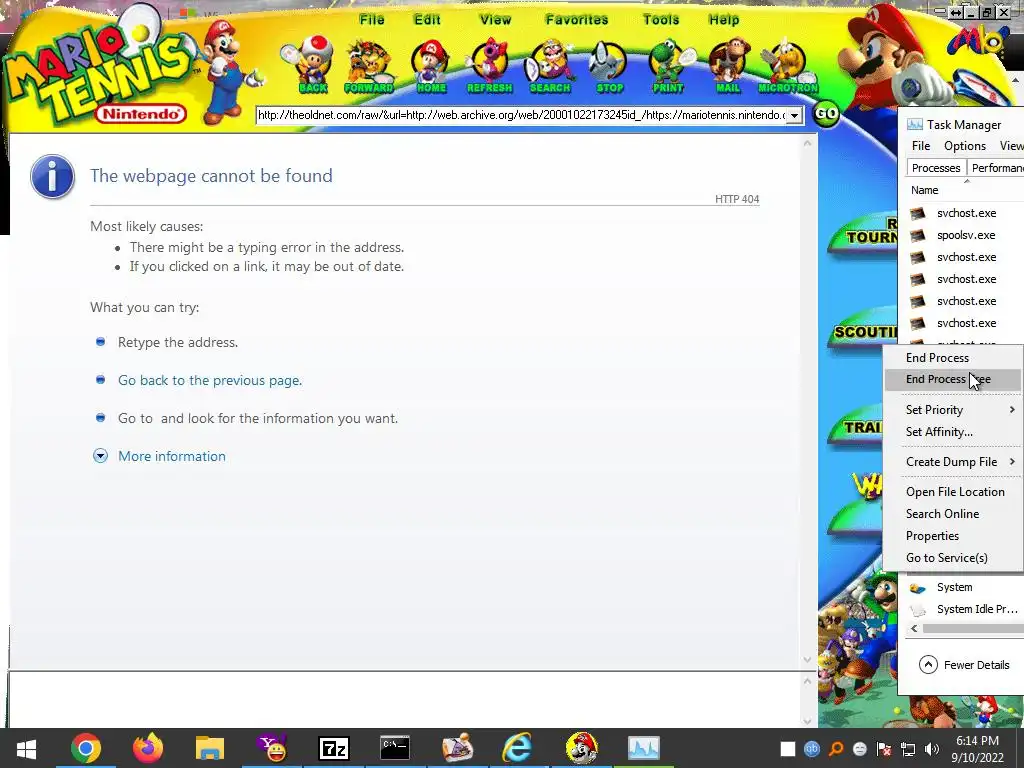Screen dimensions: 1024x768
Task: Click the Baby Mario HOME button
Action: (430, 65)
